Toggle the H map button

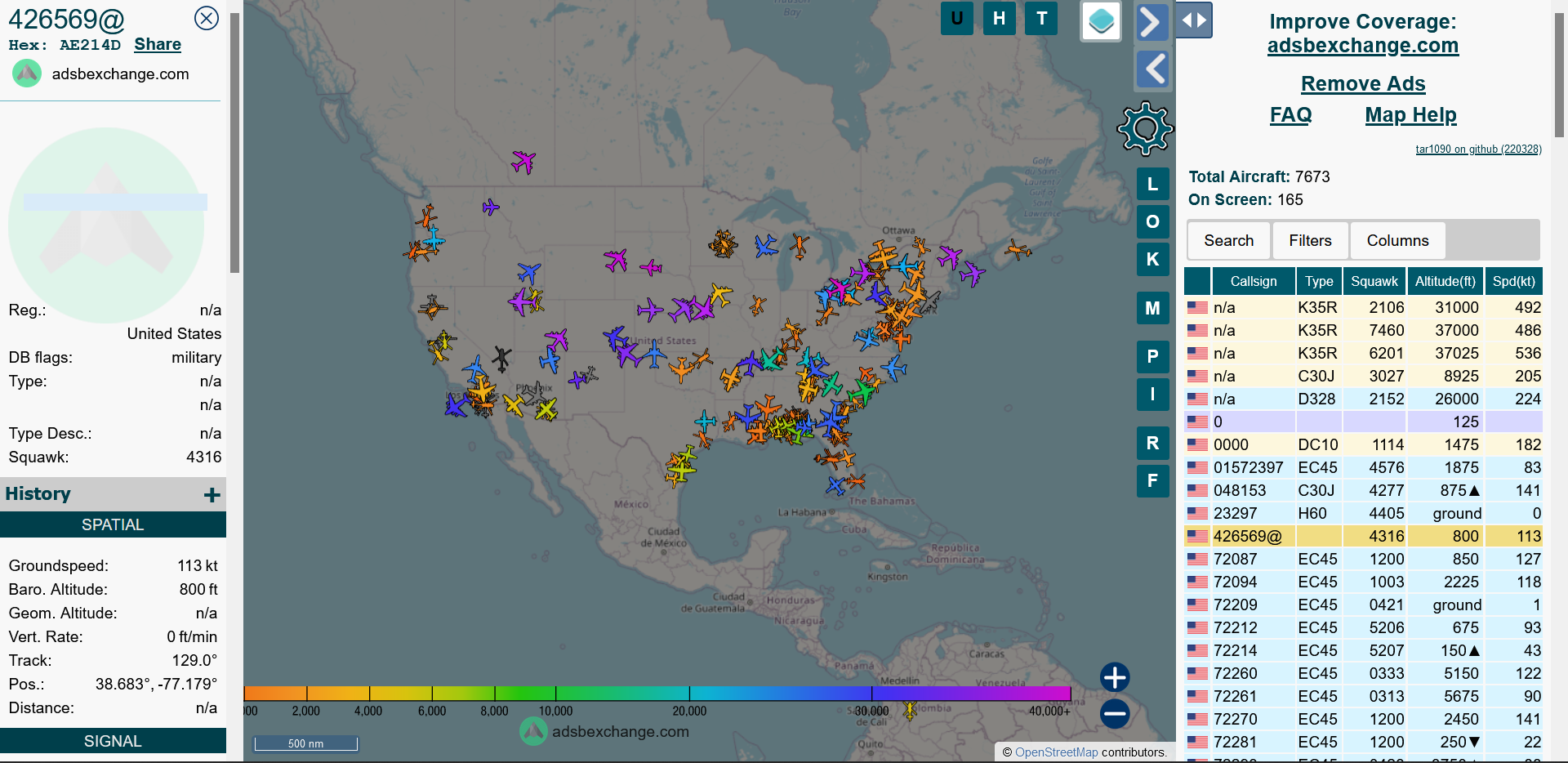(999, 18)
